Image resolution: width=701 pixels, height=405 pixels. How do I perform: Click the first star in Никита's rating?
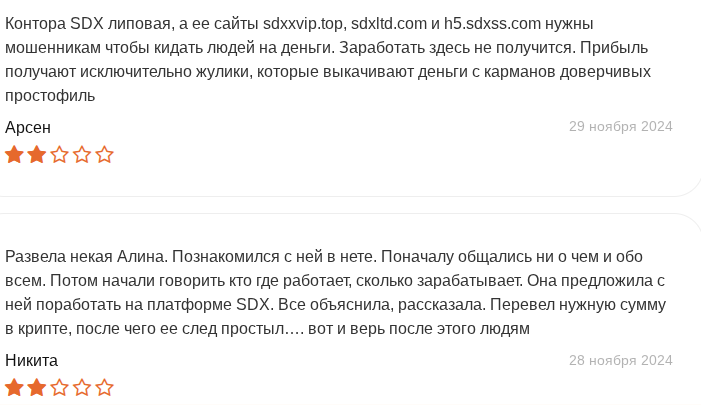point(14,388)
